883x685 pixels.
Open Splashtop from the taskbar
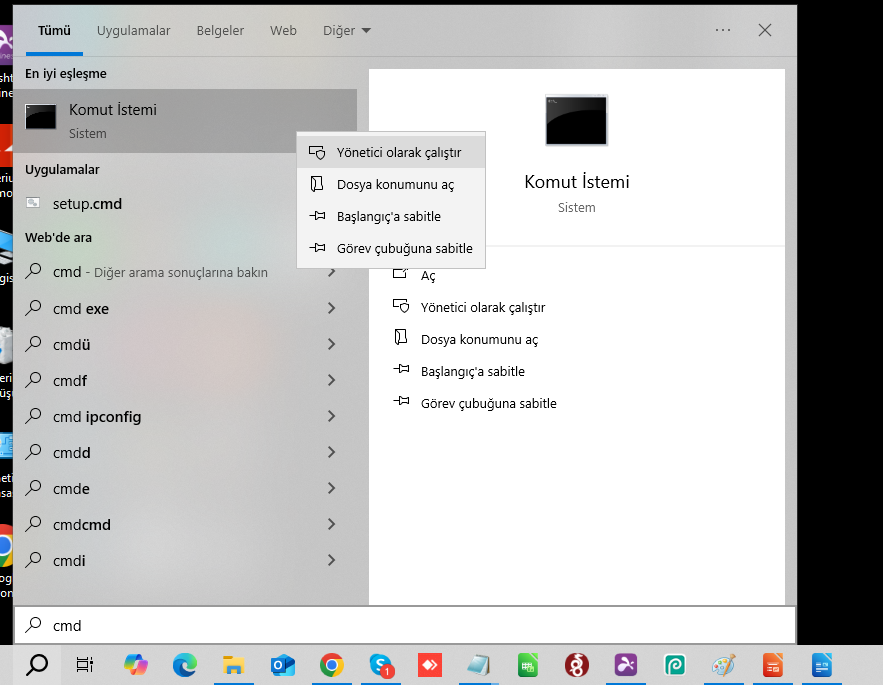click(625, 664)
